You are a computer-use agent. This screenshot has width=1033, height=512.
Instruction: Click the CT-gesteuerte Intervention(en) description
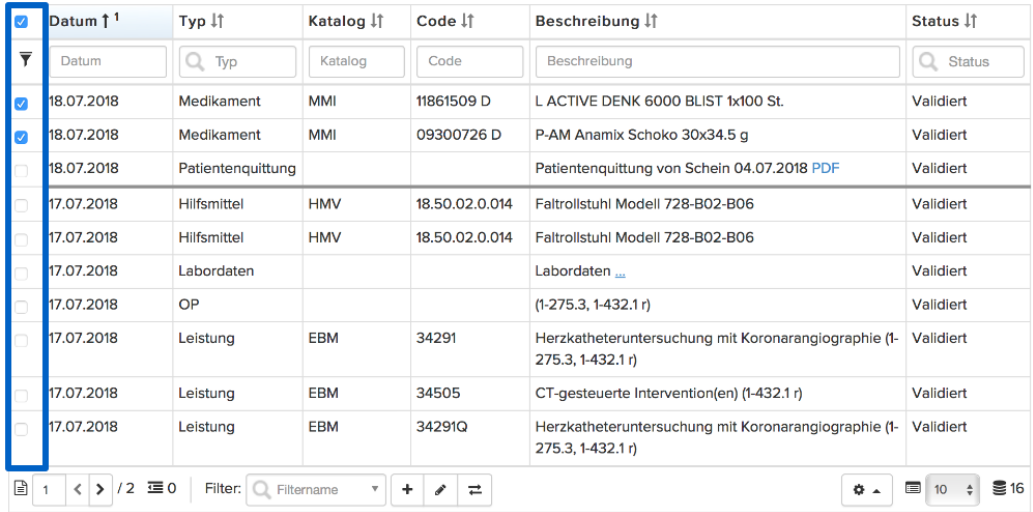coord(669,393)
